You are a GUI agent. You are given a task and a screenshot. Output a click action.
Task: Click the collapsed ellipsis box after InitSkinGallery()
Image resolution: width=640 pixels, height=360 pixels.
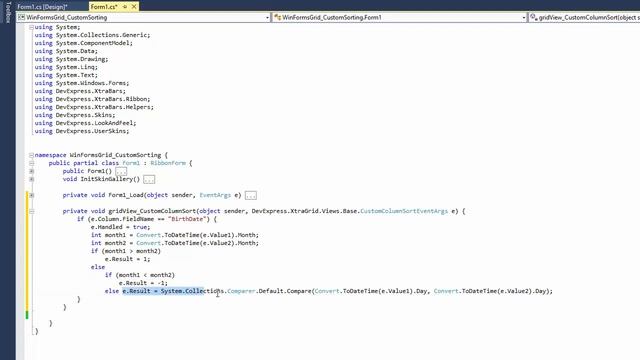pos(149,180)
